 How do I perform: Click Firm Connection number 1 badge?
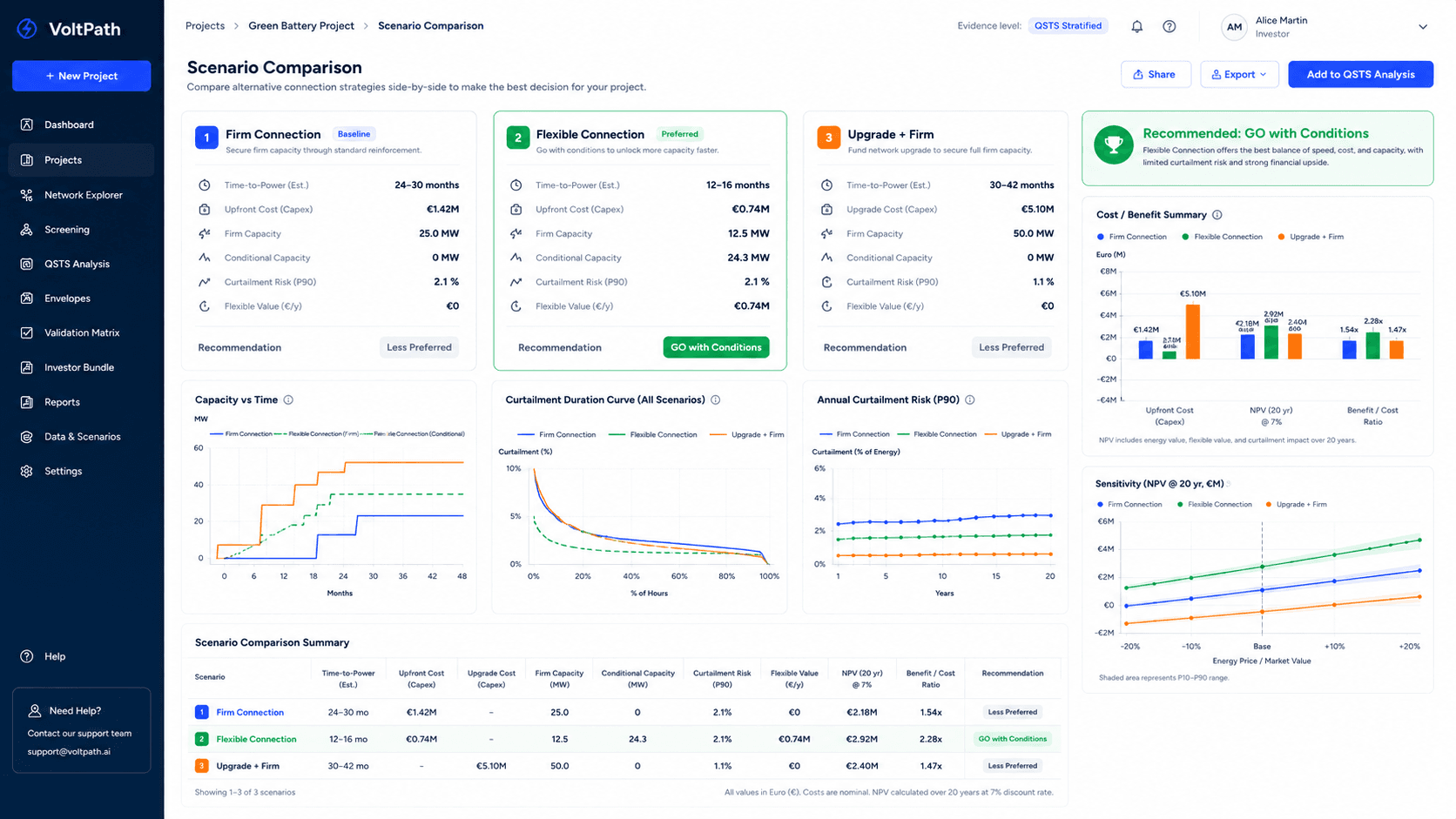206,138
